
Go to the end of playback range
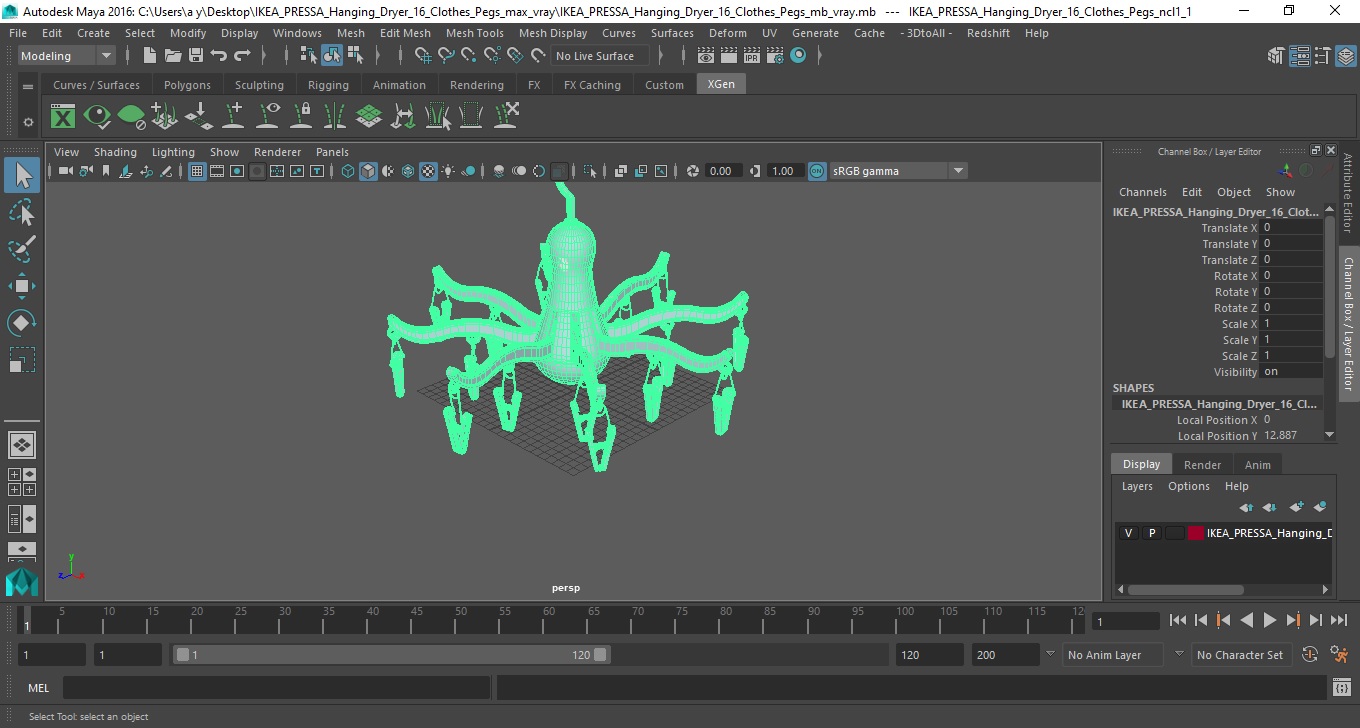click(1338, 620)
